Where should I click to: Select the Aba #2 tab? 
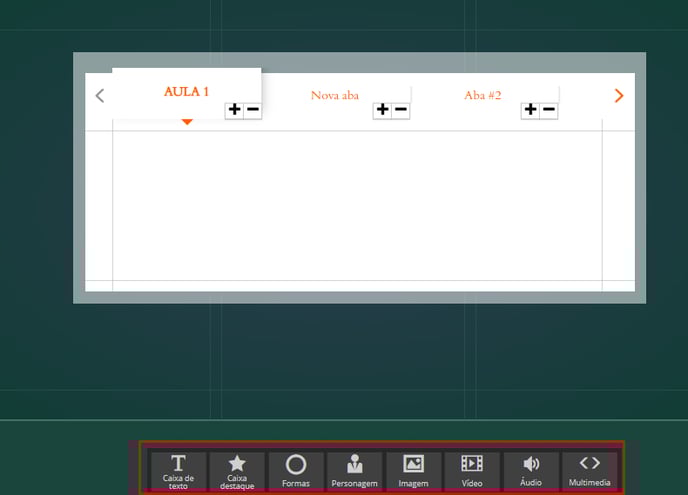(483, 95)
